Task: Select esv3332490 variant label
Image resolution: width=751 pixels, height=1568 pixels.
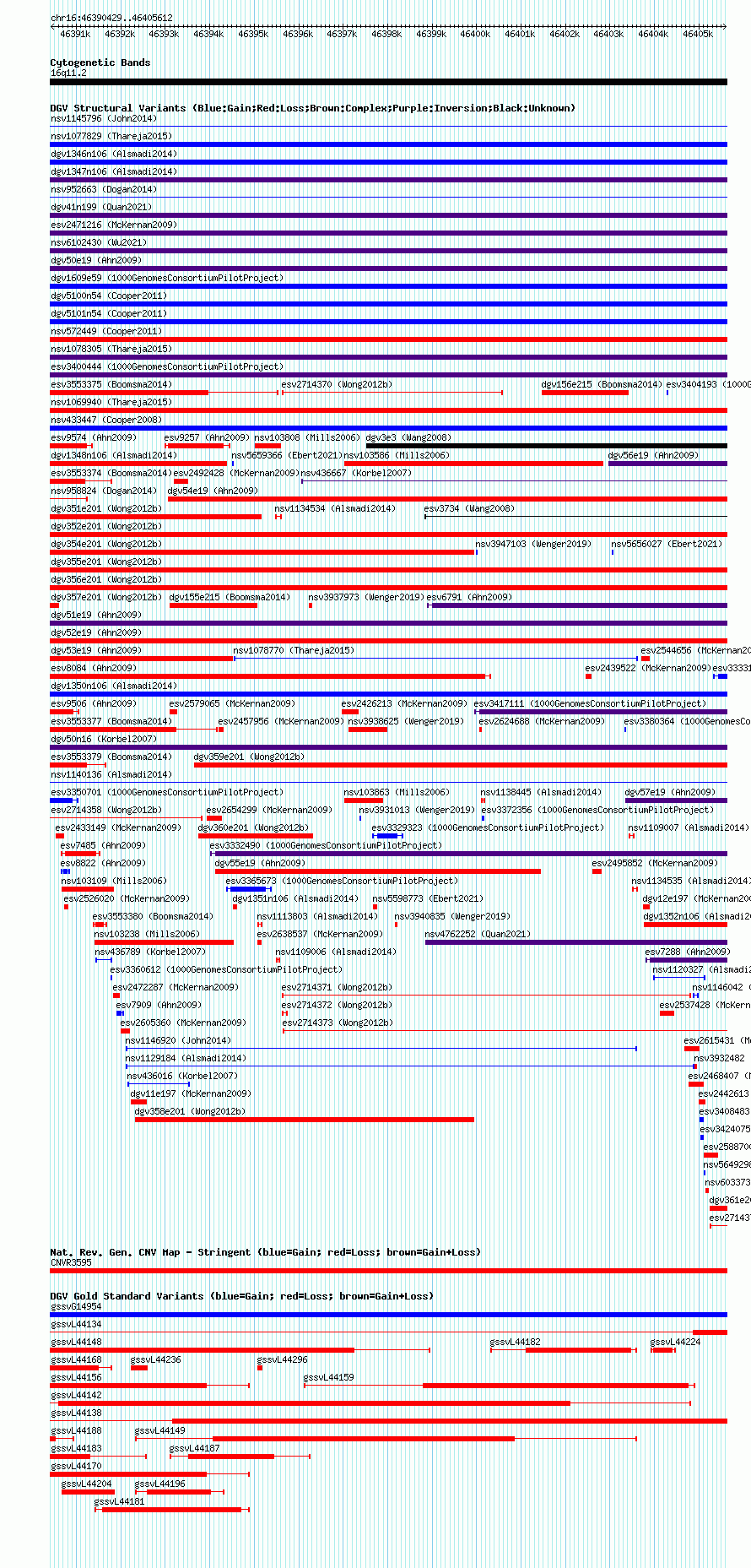Action: (326, 845)
